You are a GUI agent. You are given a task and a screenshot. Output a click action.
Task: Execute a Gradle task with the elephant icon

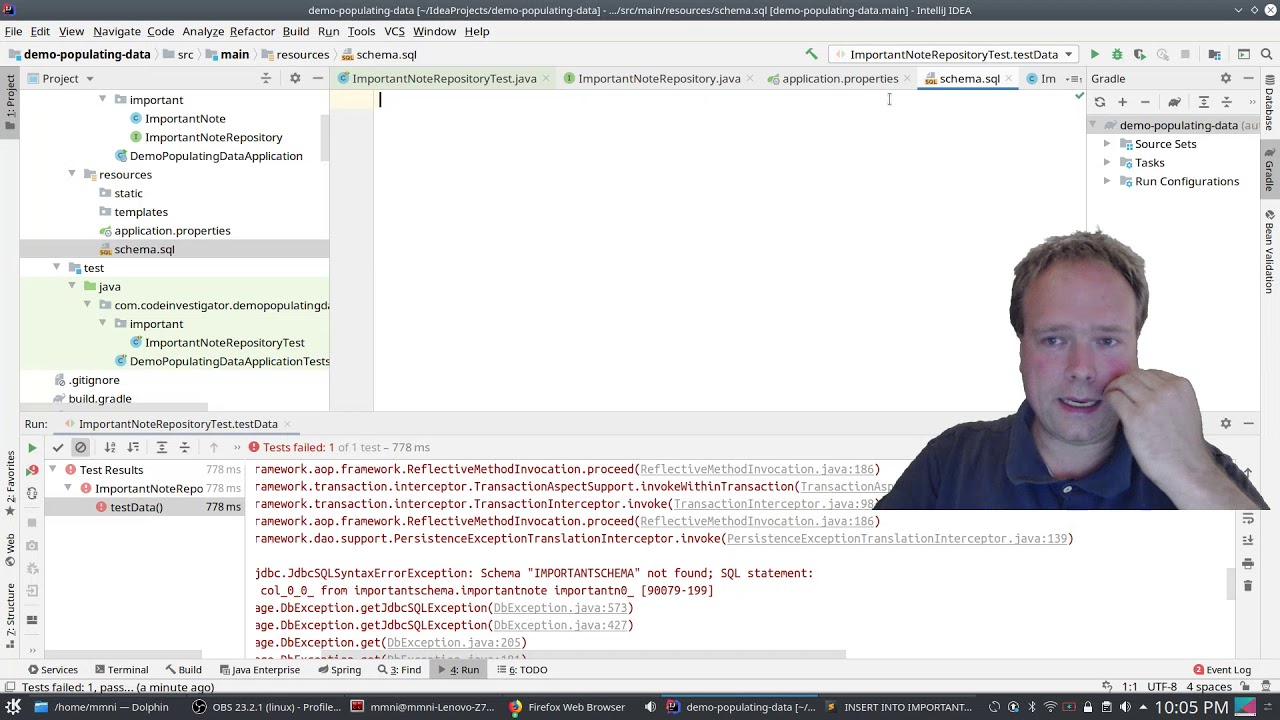coord(1174,102)
